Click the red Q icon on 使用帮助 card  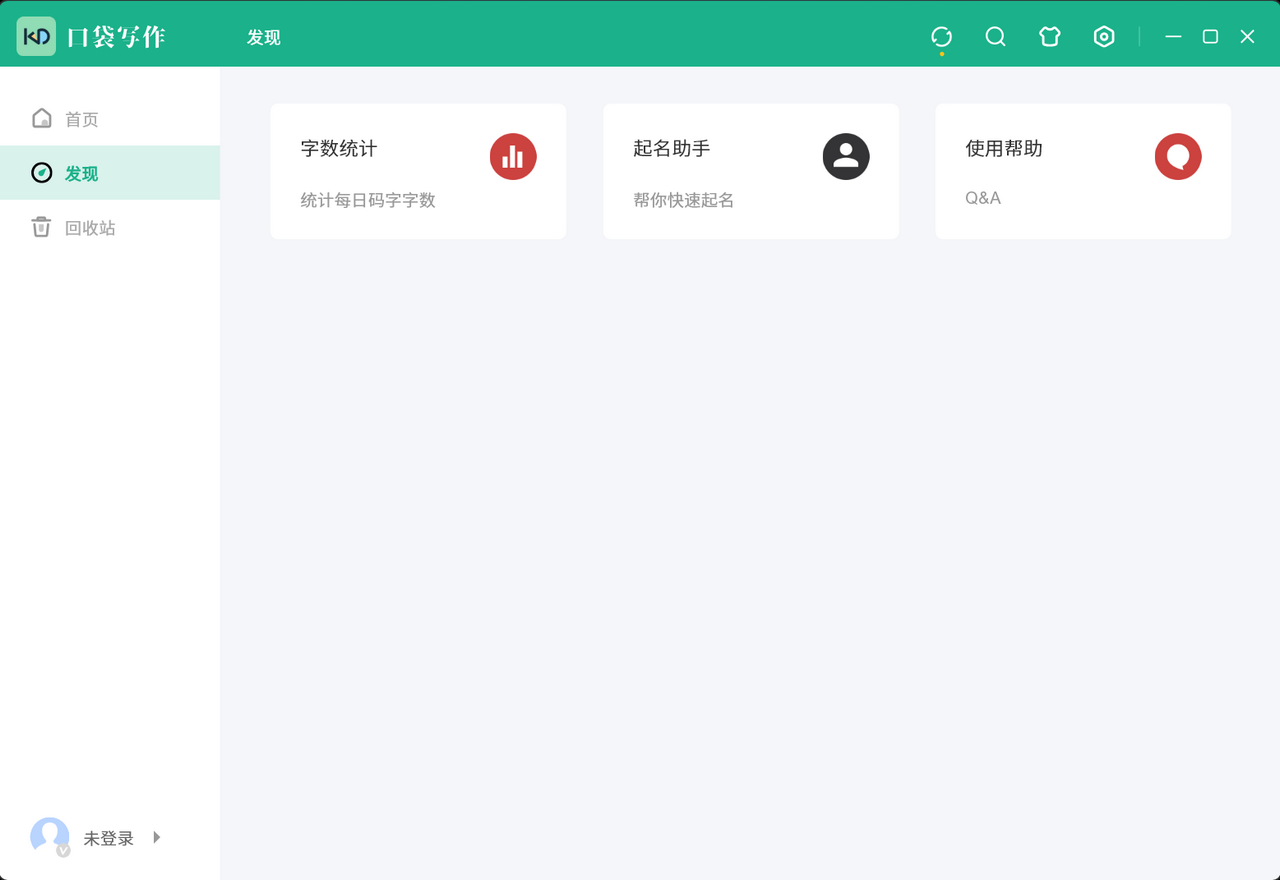(x=1178, y=157)
